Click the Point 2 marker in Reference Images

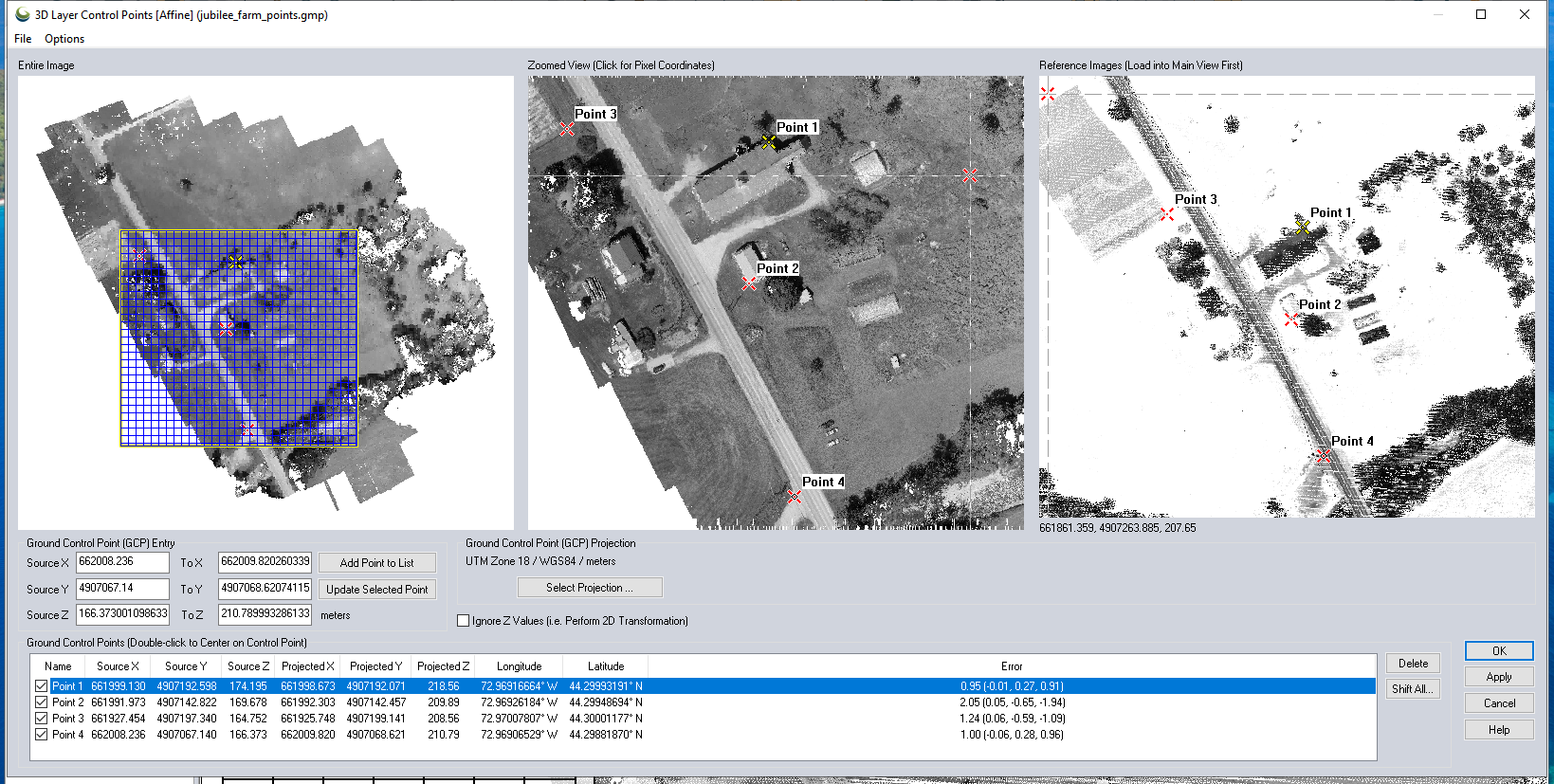[1291, 319]
